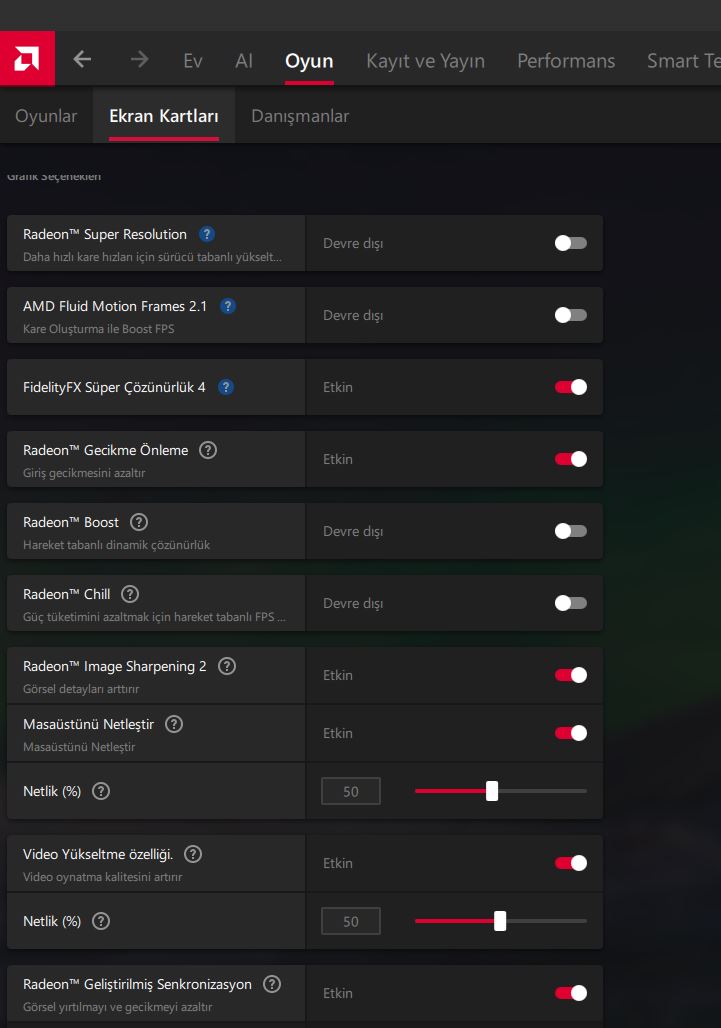The height and width of the screenshot is (1028, 721).
Task: Open help icon next to Radeon Boost
Action: (139, 523)
